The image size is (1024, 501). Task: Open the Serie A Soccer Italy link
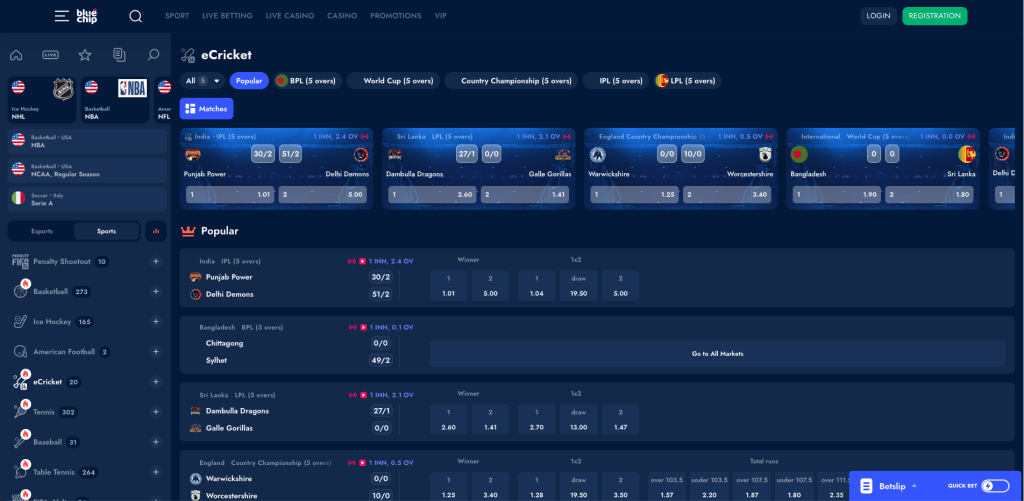87,199
